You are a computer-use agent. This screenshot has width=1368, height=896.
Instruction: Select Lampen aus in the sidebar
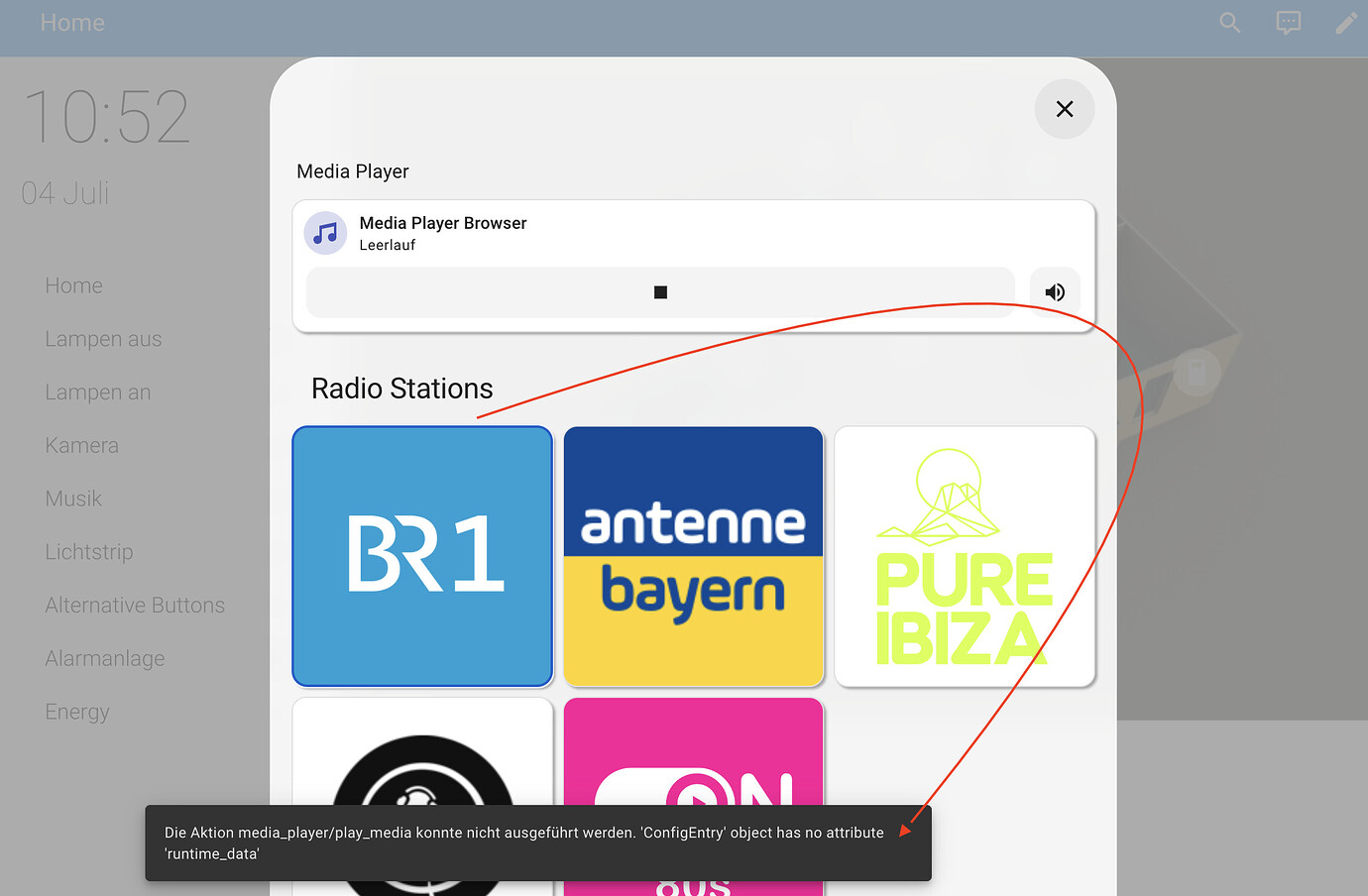103,338
